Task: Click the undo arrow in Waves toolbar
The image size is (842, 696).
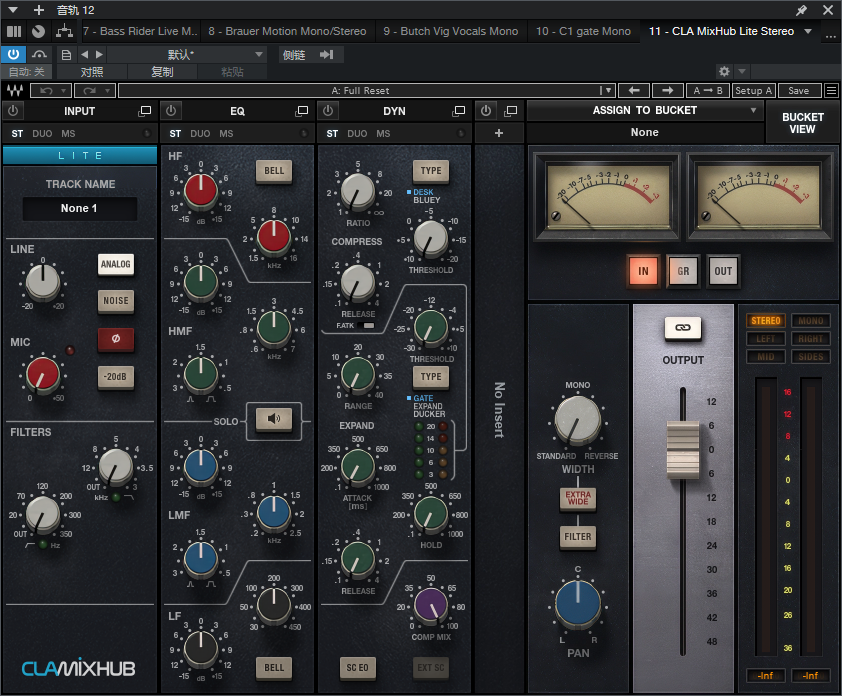Action: (46, 91)
